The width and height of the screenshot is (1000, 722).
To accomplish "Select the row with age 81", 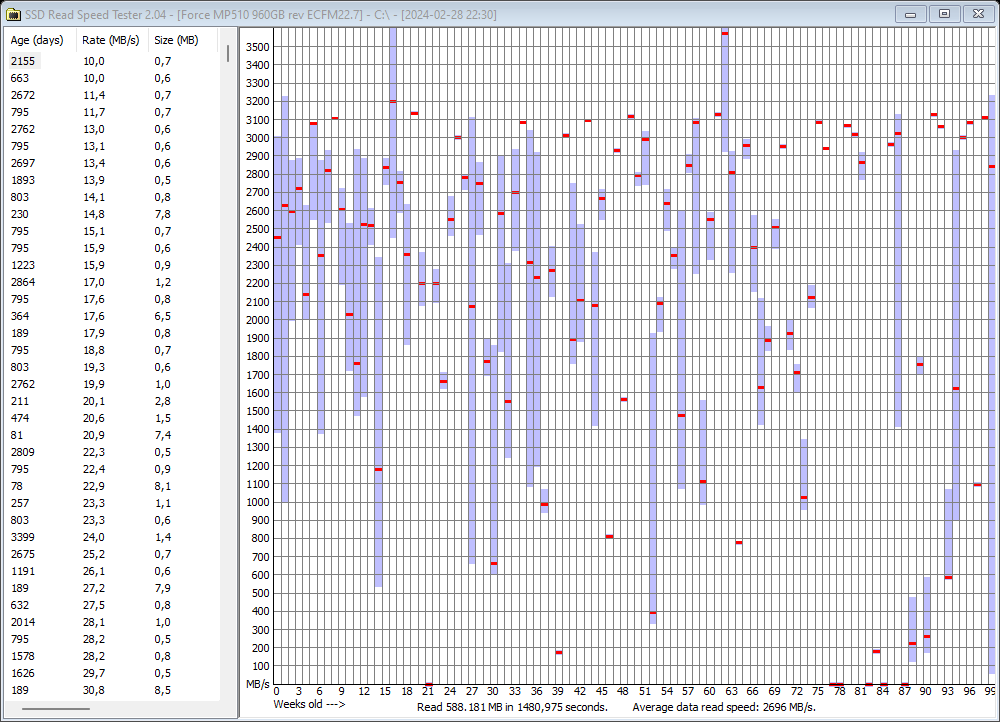I will (x=112, y=435).
